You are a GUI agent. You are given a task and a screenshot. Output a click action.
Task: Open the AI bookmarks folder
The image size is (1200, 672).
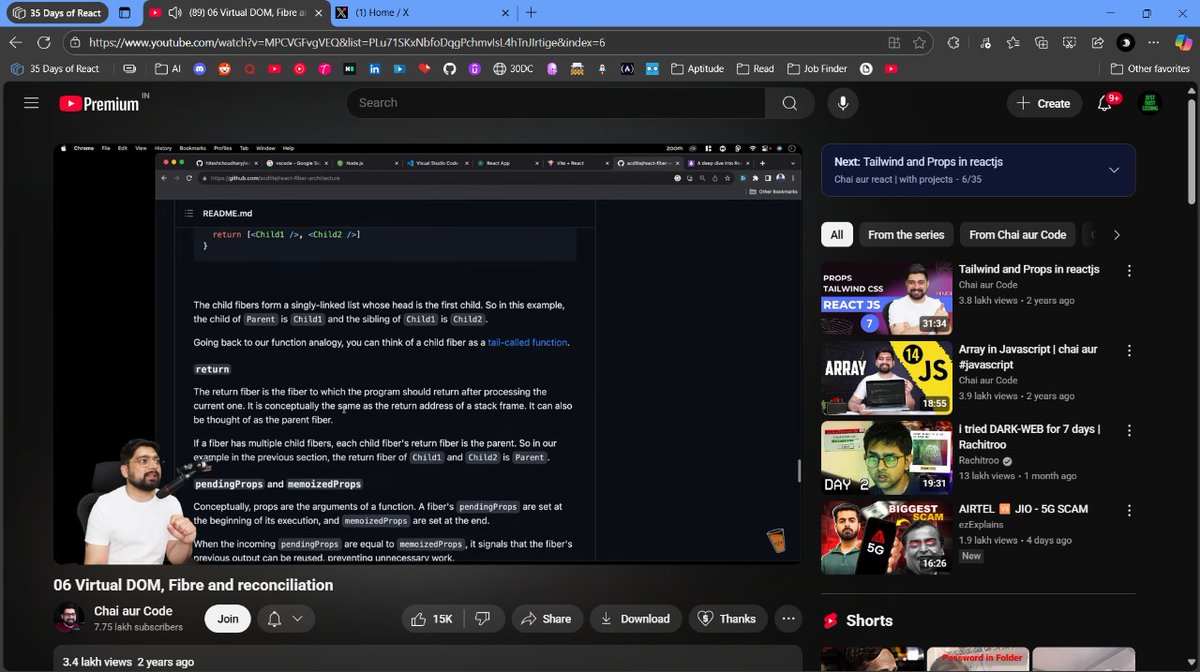tap(168, 69)
